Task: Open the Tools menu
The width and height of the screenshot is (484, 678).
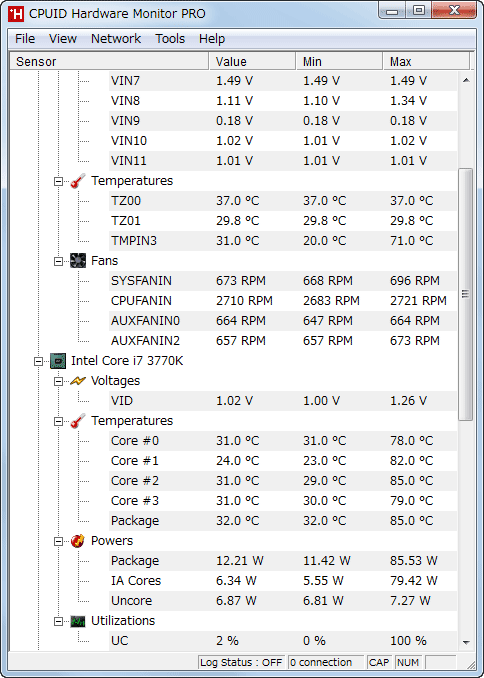Action: [x=170, y=39]
